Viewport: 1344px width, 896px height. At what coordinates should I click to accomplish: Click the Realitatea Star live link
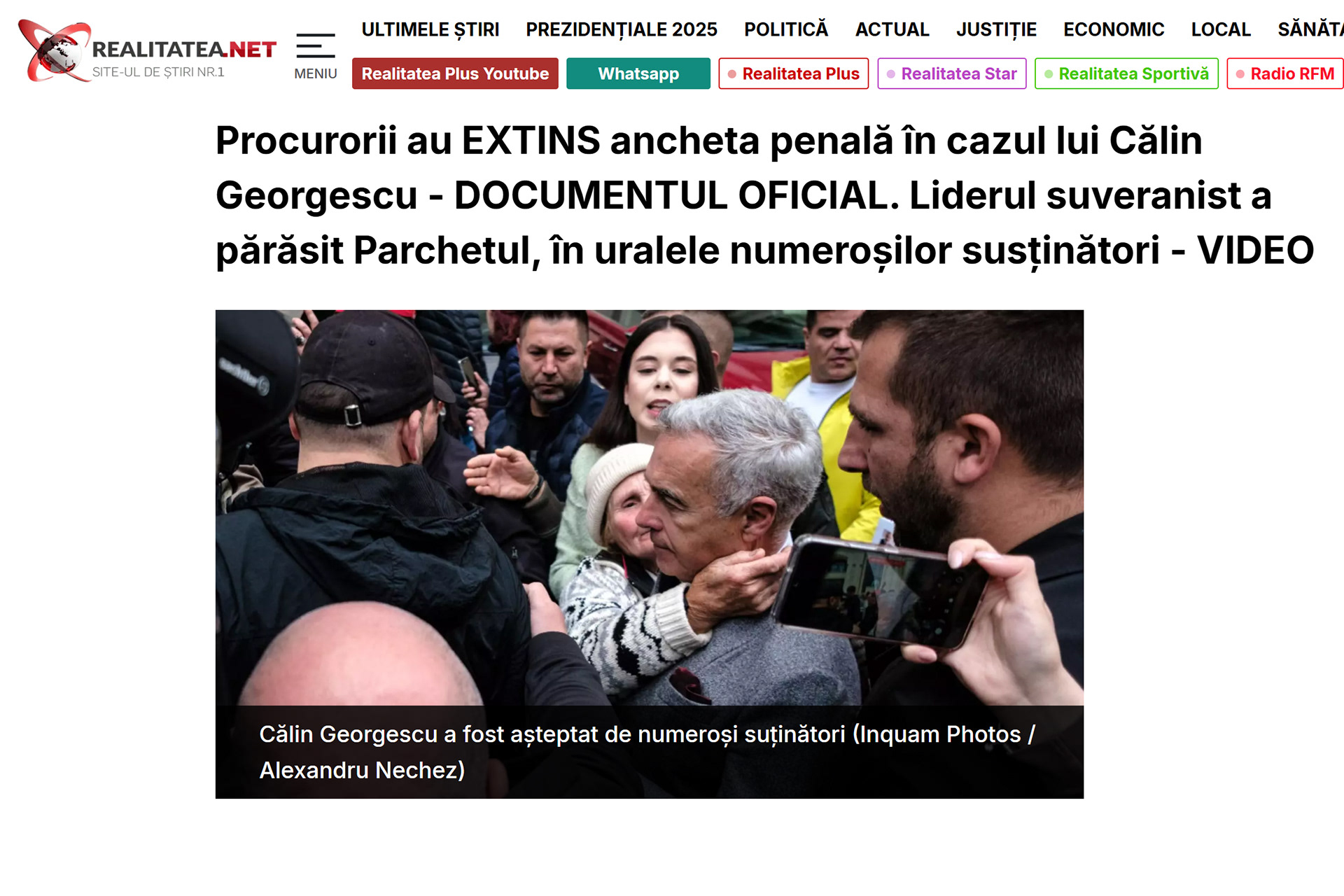952,73
